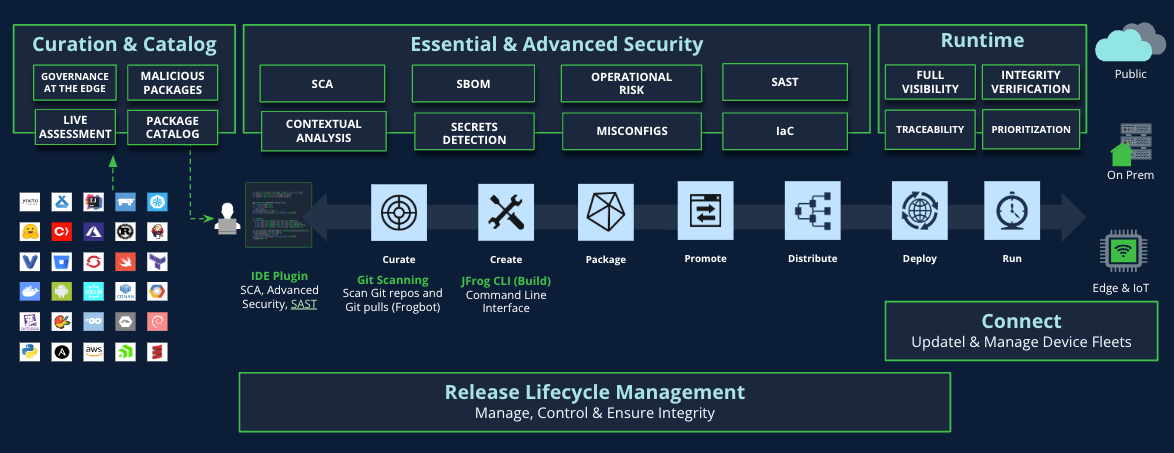
Task: Click the black Ansible logo
Action: pos(61,351)
